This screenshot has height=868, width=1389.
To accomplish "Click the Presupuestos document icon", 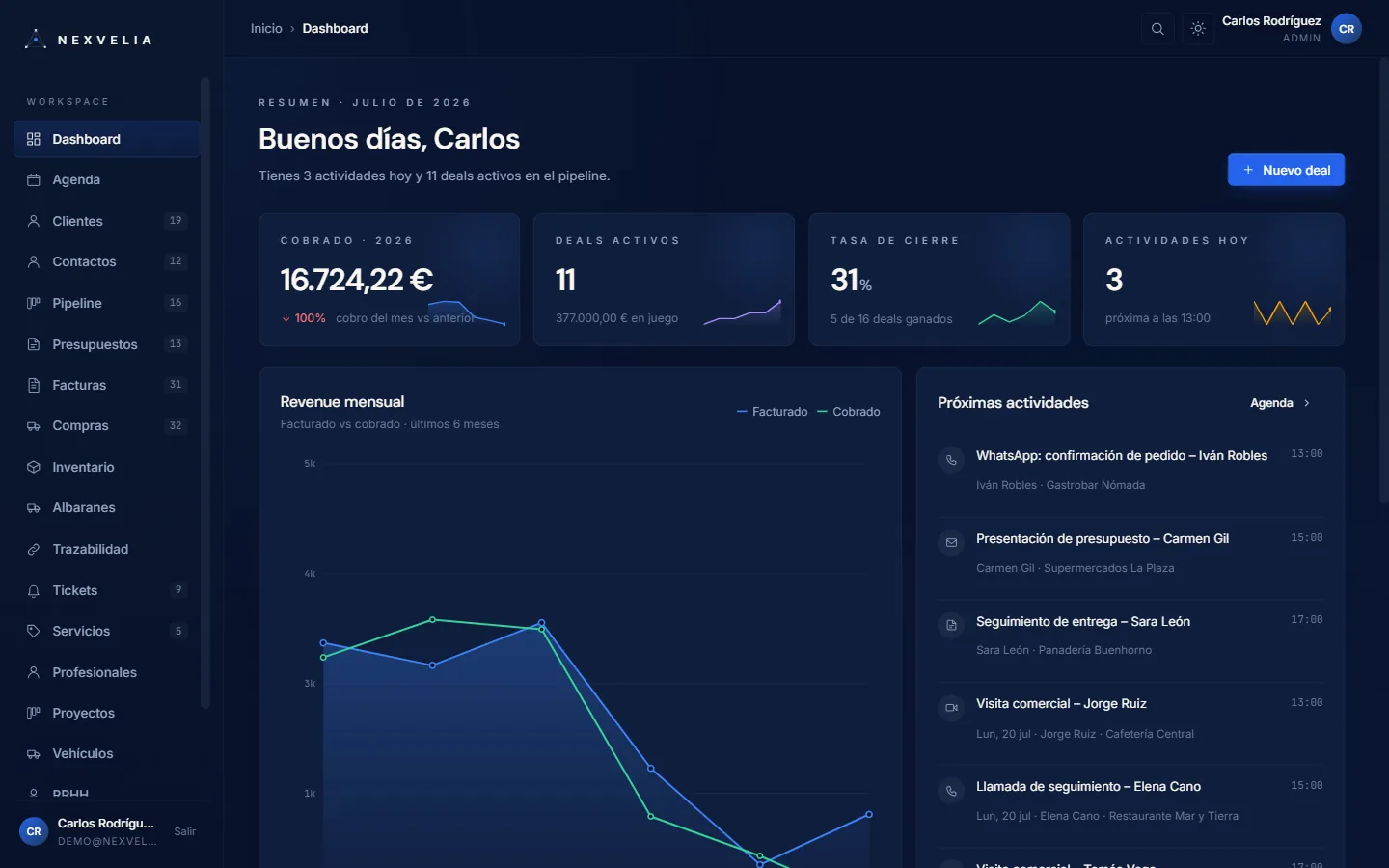I will [34, 344].
